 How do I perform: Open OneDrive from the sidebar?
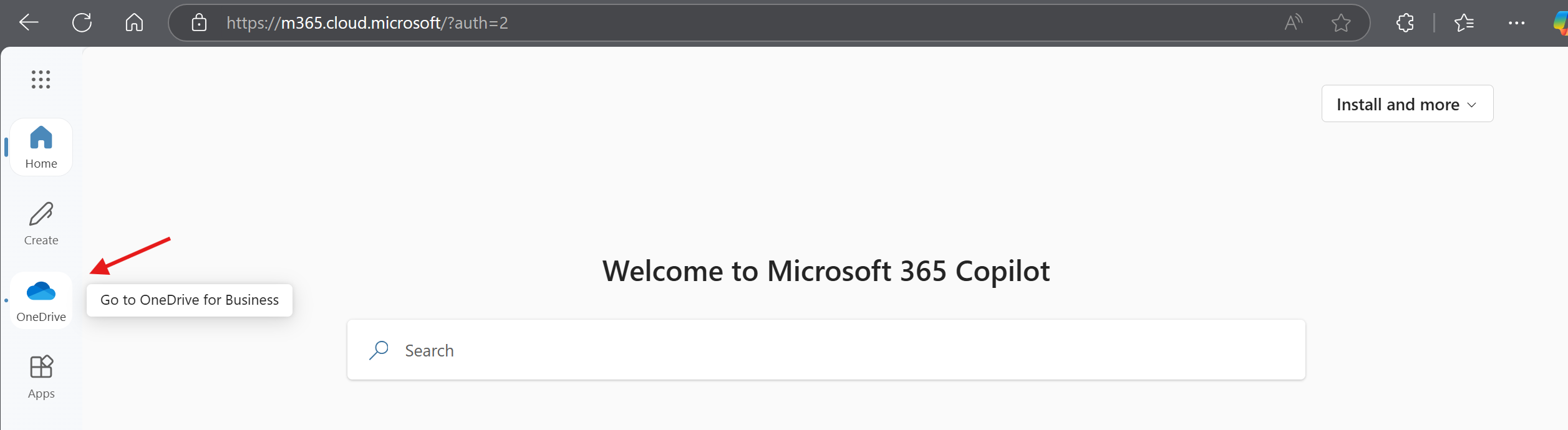pos(41,300)
